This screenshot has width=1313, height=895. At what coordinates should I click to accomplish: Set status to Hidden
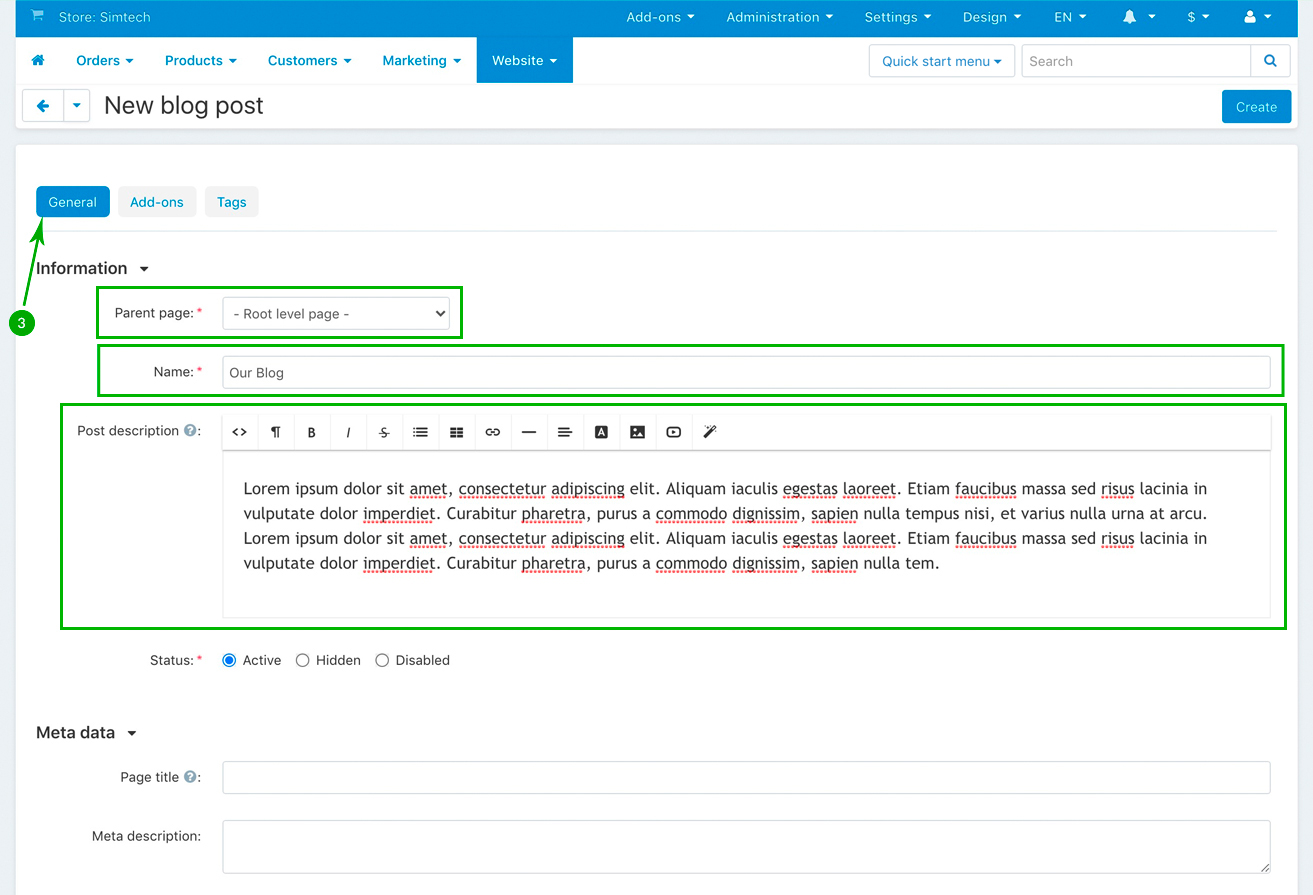click(x=303, y=661)
